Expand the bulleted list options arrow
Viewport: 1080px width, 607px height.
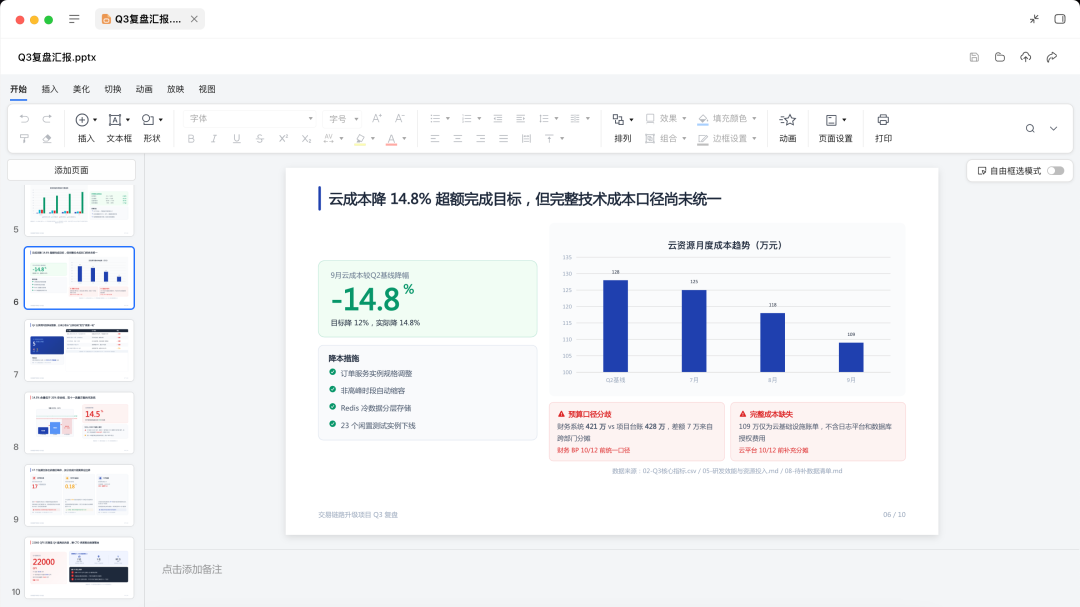tap(448, 119)
